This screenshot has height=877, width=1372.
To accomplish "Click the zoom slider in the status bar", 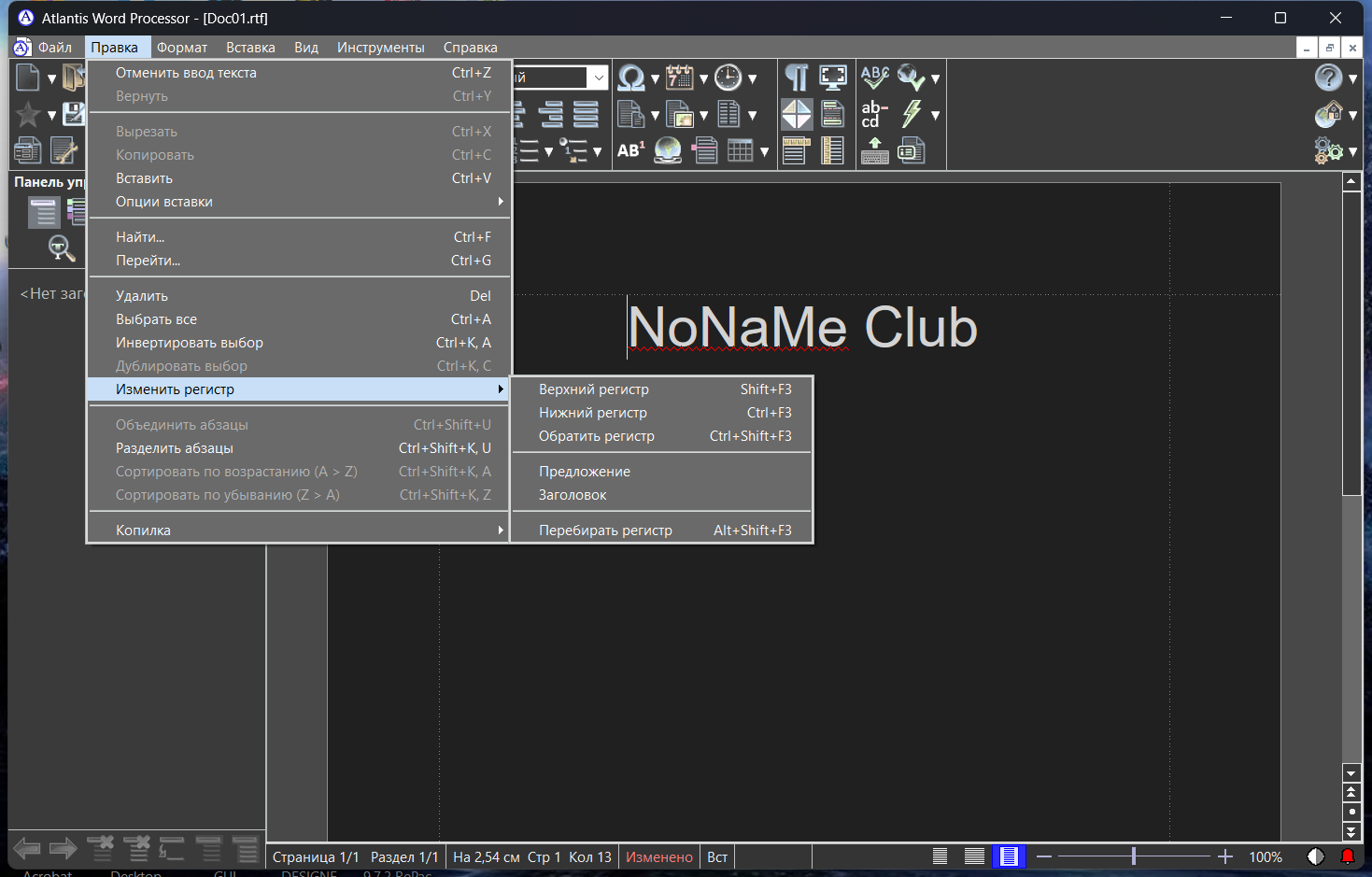I will click(x=1134, y=856).
